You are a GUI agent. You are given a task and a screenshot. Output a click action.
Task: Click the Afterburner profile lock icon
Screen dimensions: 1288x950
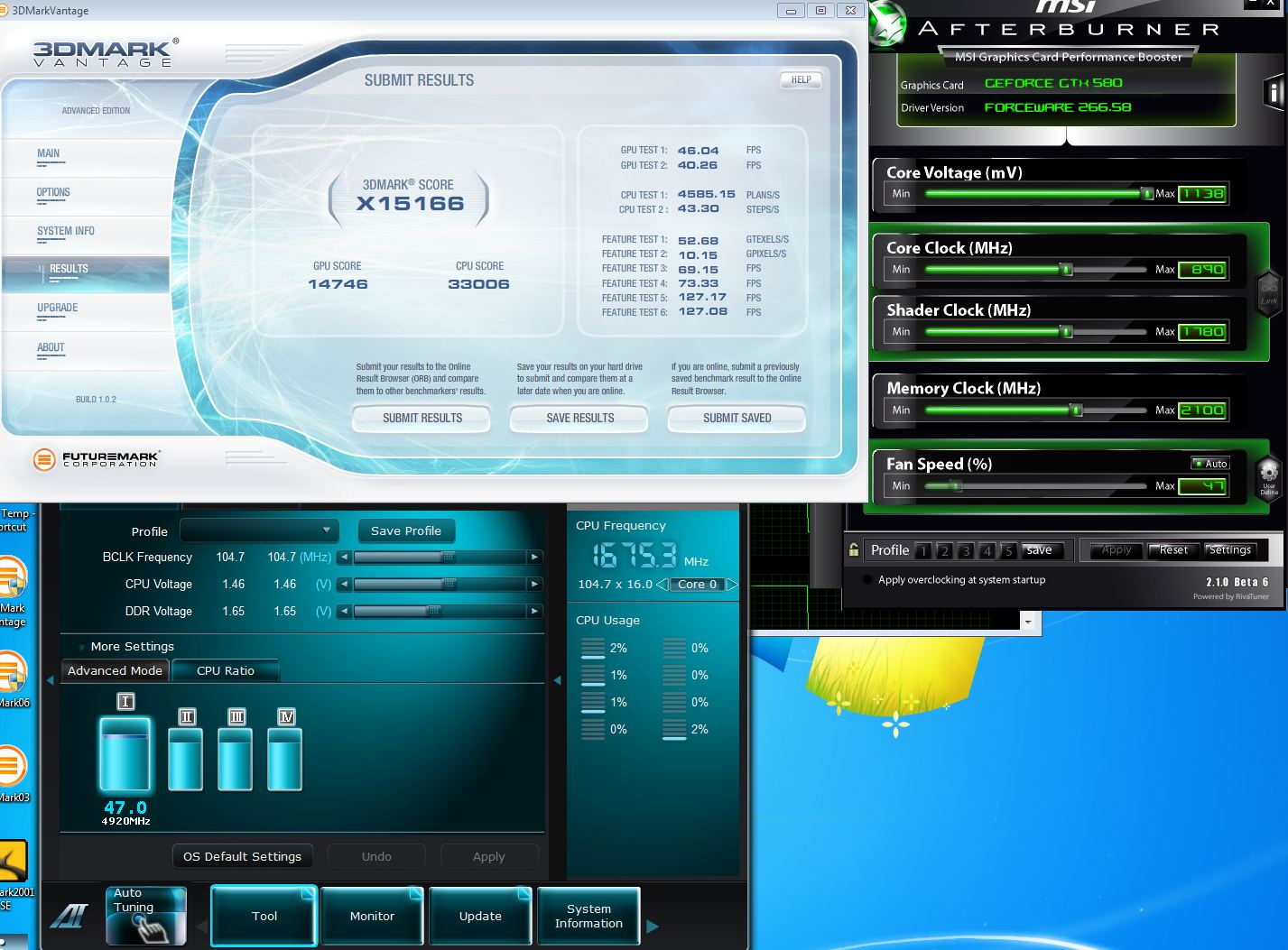click(x=853, y=549)
